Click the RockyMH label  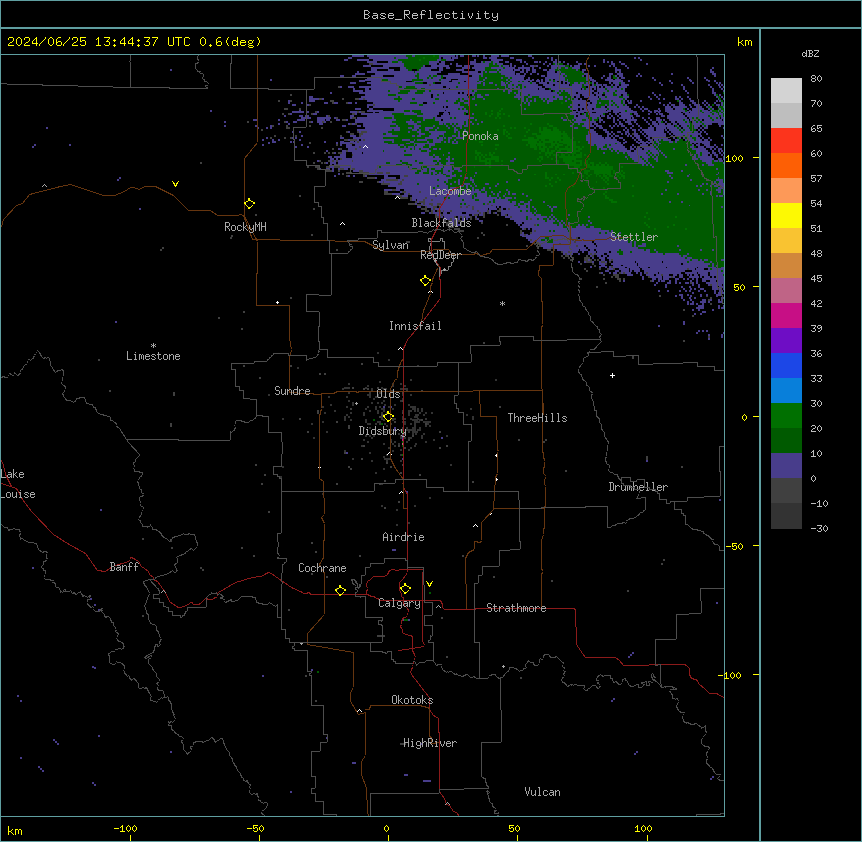tap(245, 227)
